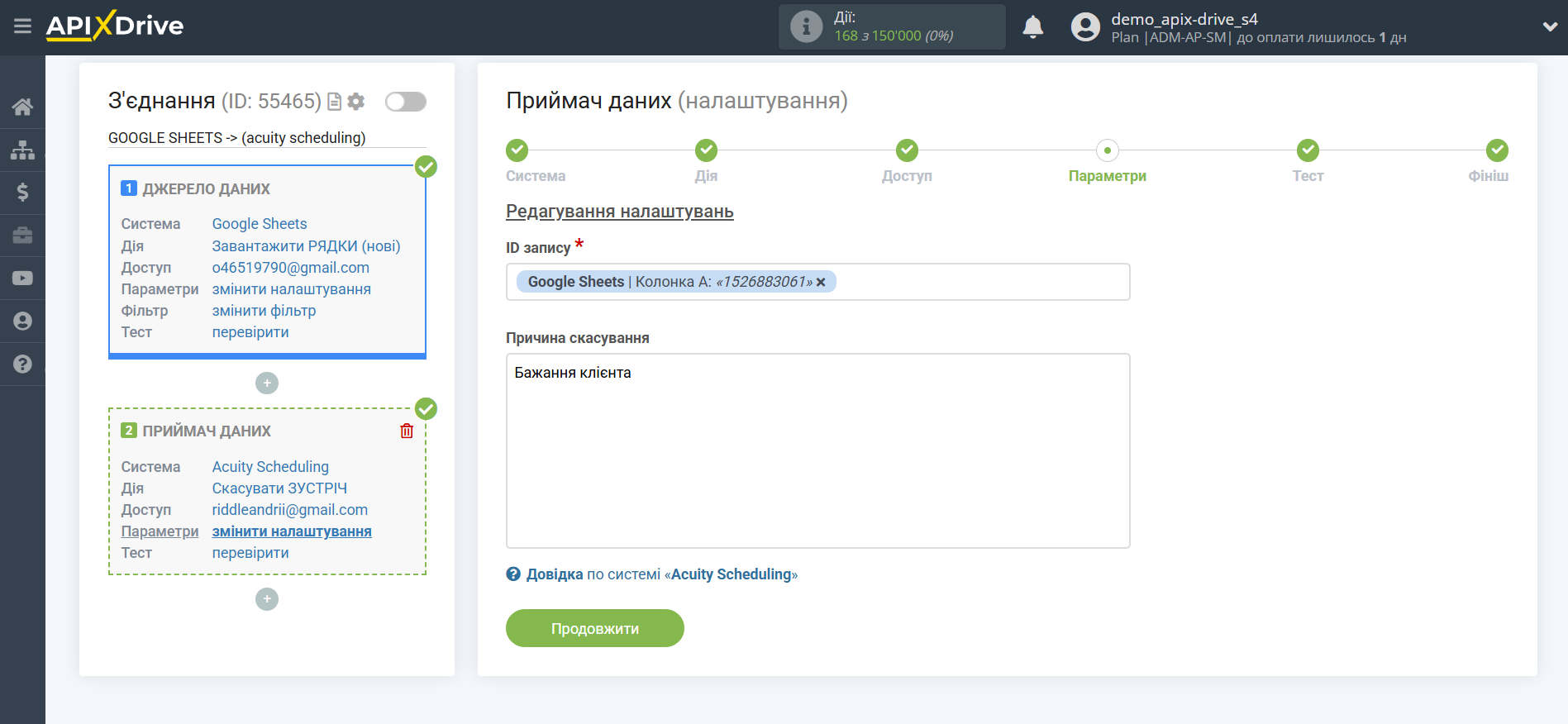Open the YouTube video tutorials icon

22,279
